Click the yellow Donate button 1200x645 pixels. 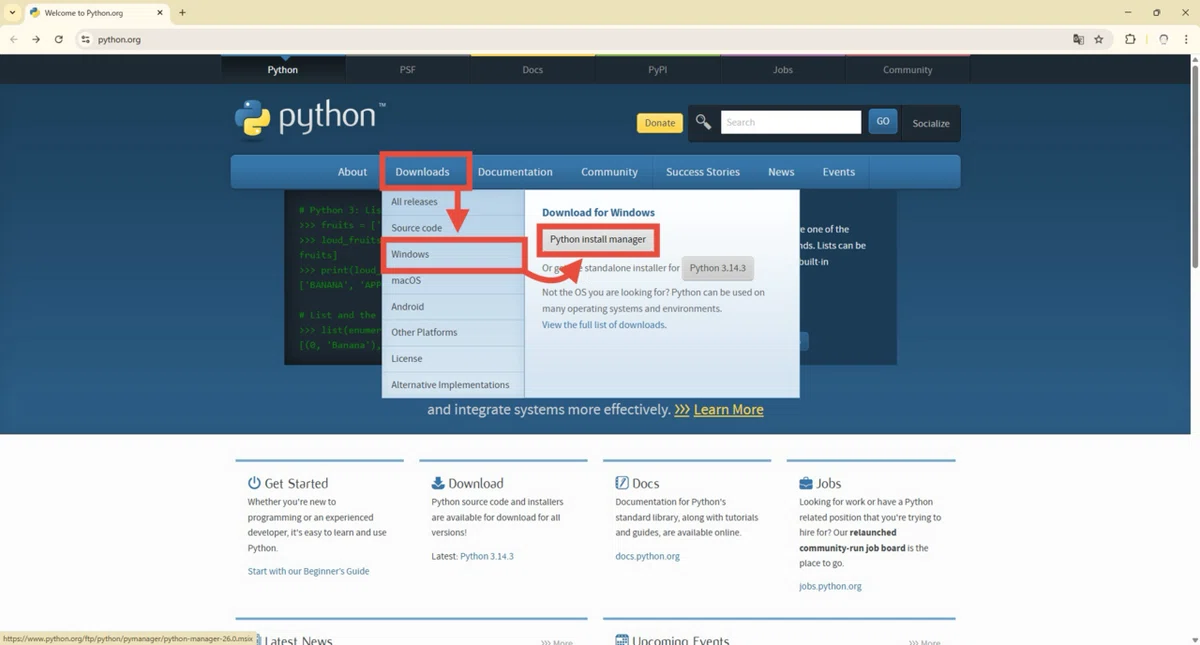659,123
